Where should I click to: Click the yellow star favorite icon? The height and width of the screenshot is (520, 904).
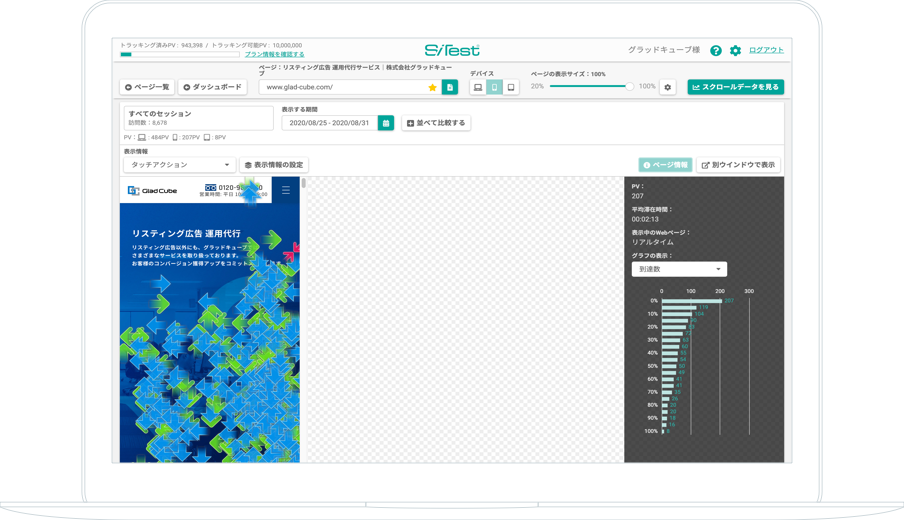(433, 88)
